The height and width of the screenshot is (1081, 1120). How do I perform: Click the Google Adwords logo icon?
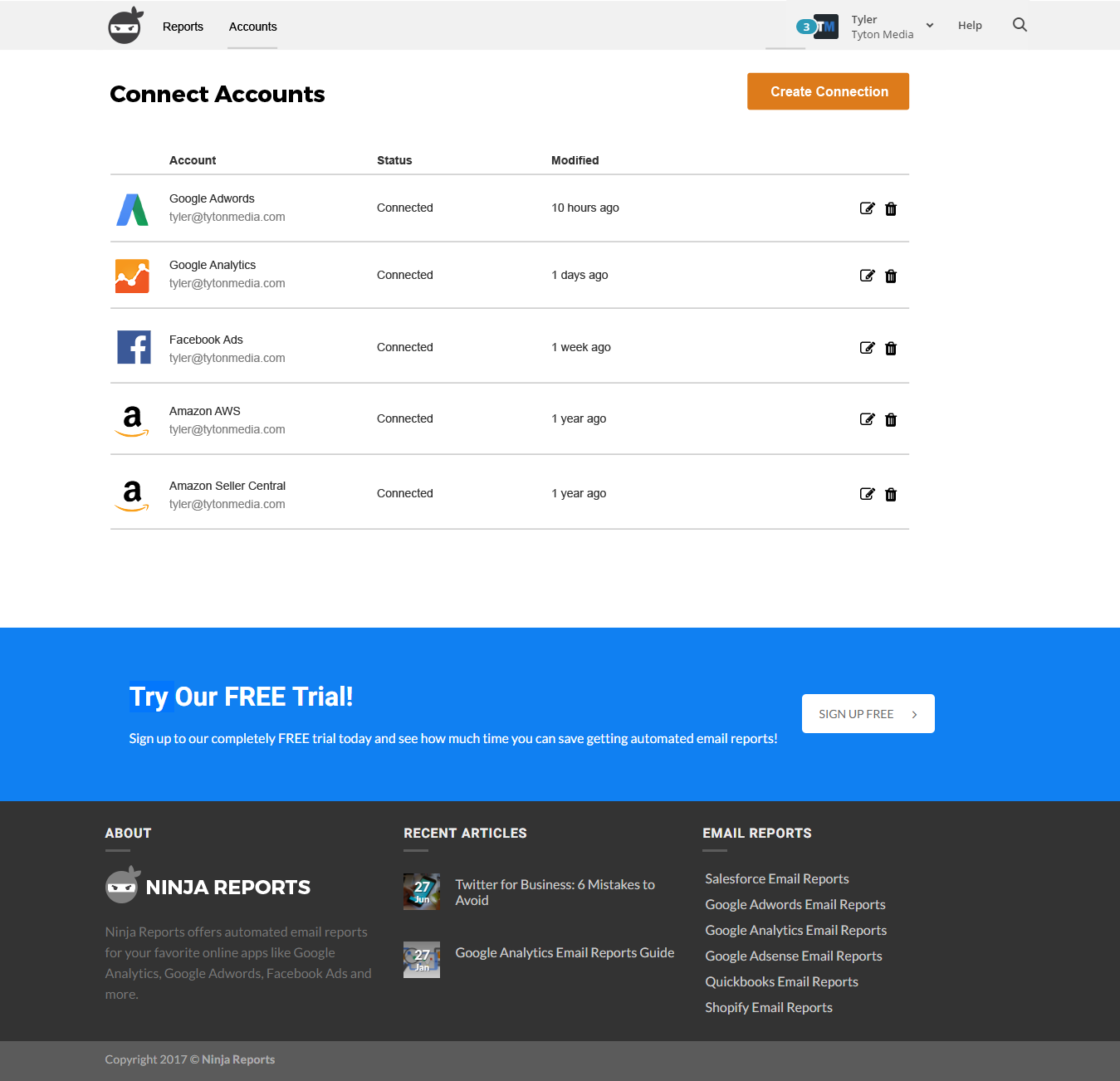coord(133,209)
